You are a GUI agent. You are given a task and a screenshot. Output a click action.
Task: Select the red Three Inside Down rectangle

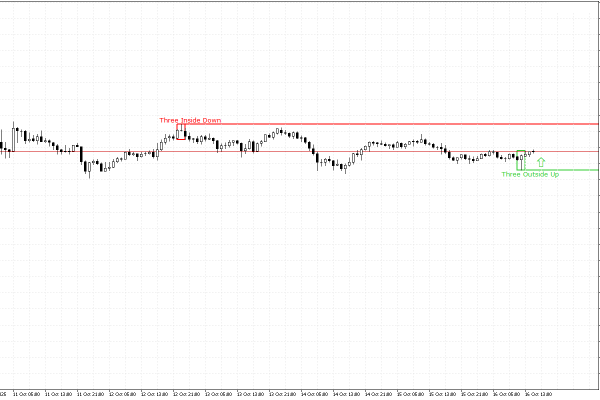pos(181,131)
